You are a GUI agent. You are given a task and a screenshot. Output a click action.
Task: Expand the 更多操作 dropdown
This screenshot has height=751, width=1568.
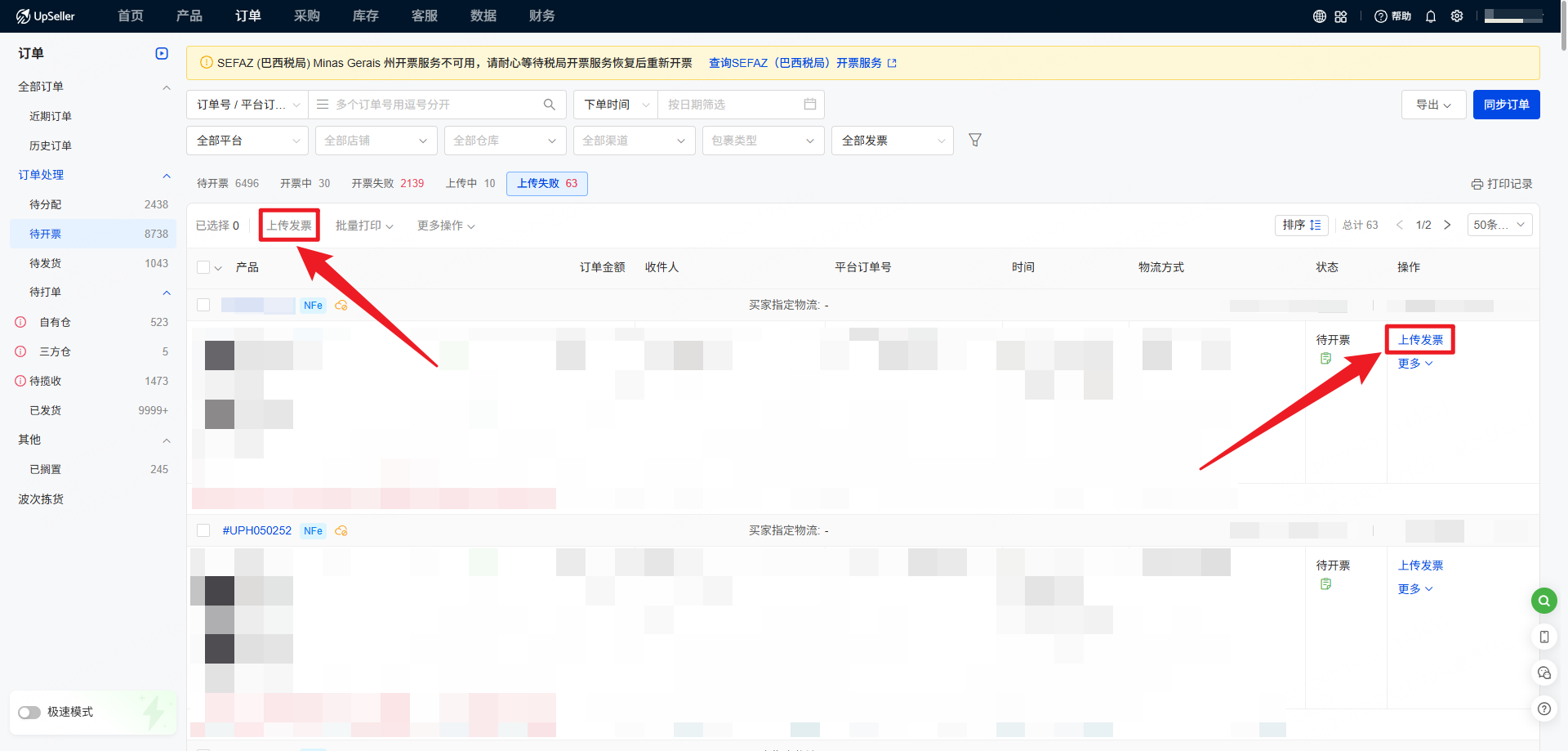[x=446, y=225]
